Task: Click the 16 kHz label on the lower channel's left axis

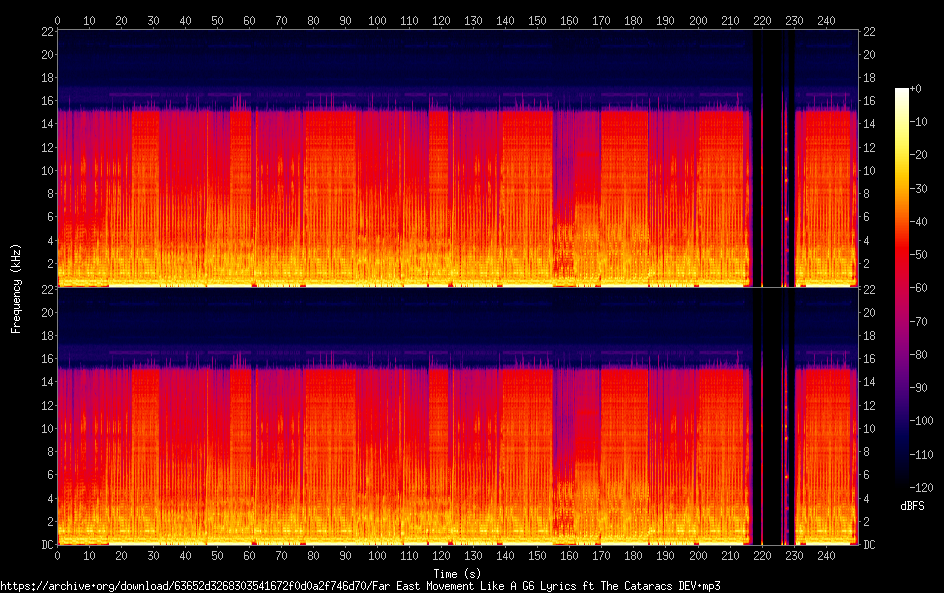Action: (45, 359)
